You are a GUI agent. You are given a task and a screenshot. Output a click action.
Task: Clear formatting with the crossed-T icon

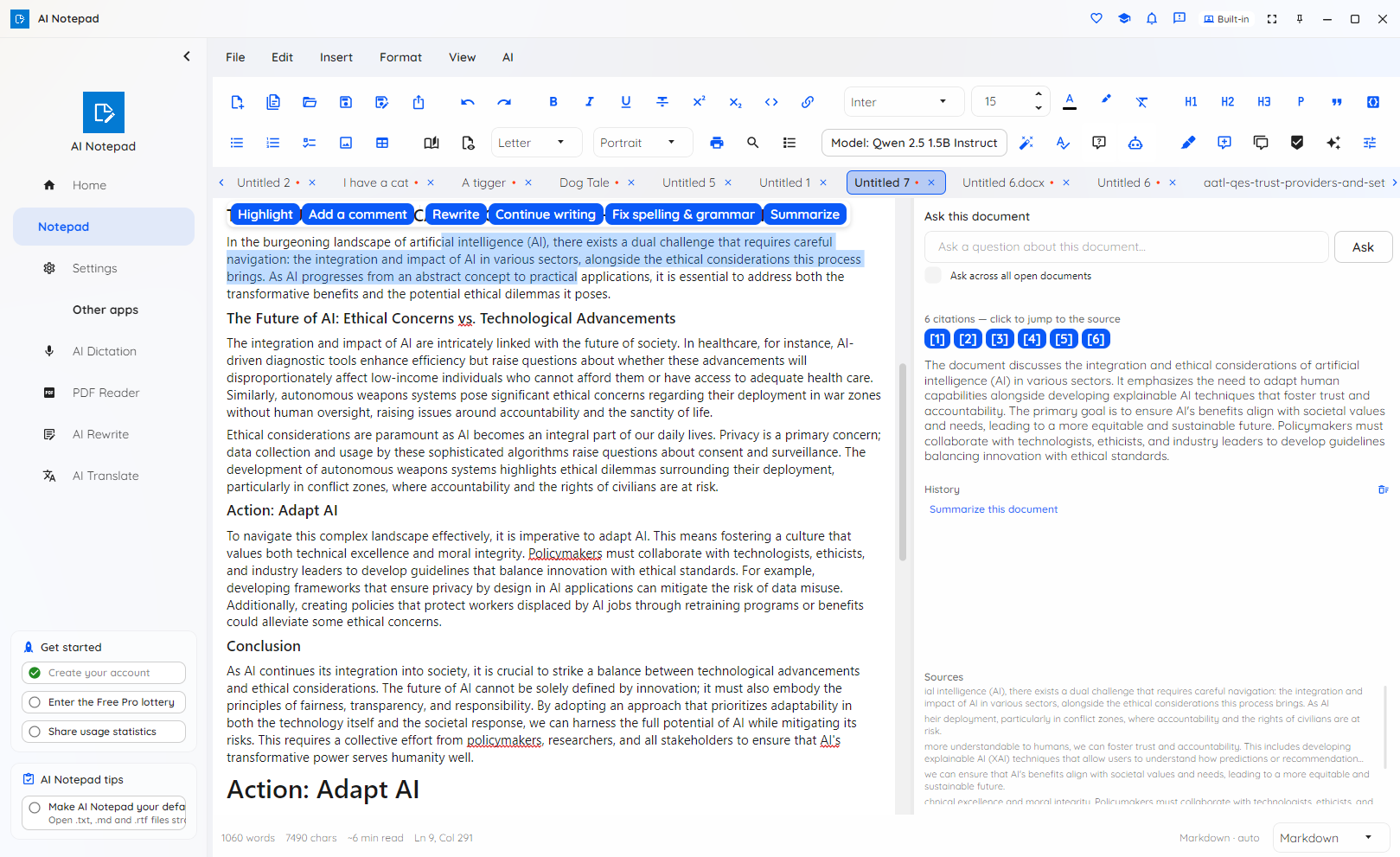pos(1142,102)
